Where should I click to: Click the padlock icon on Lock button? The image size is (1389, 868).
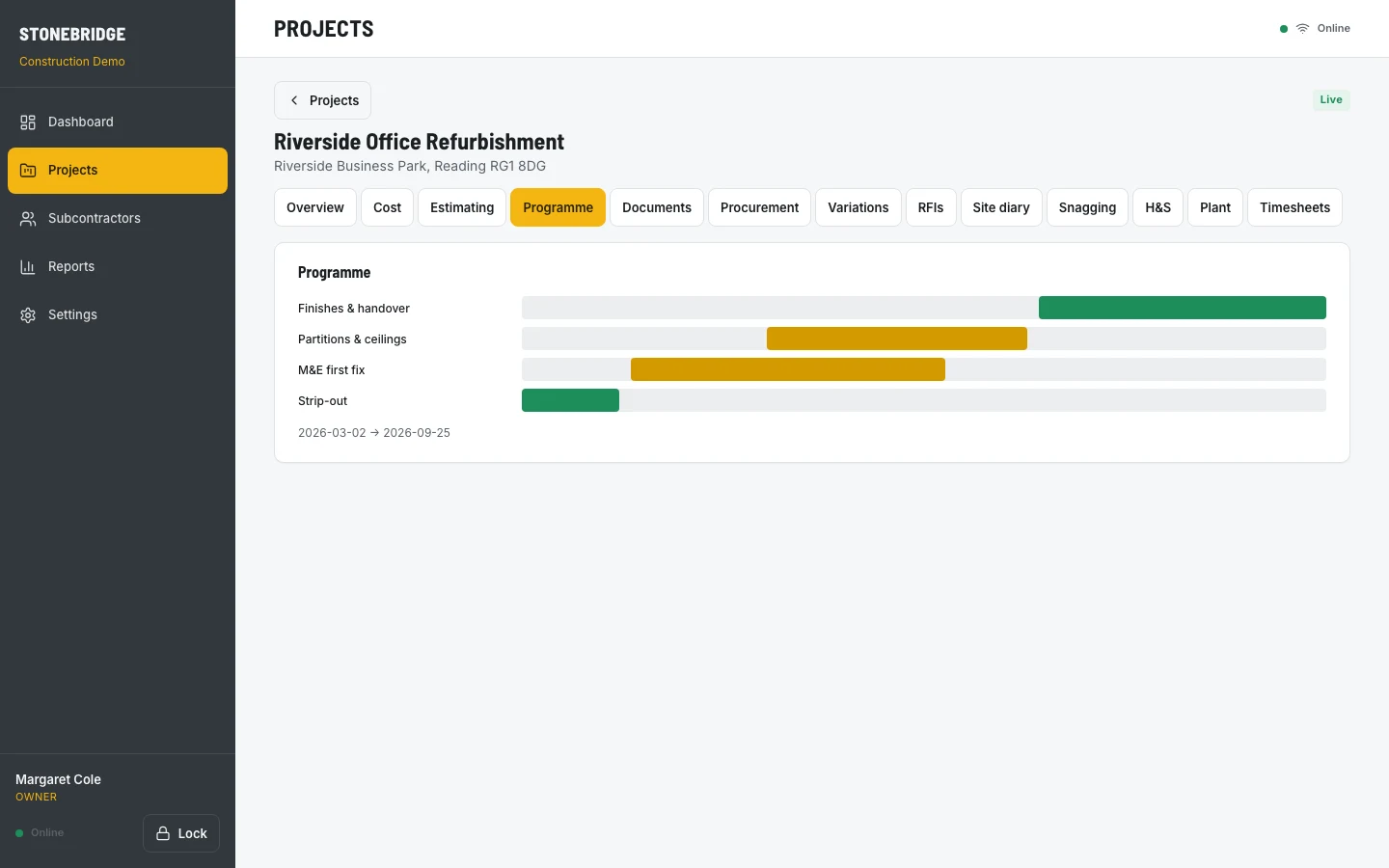(x=163, y=833)
